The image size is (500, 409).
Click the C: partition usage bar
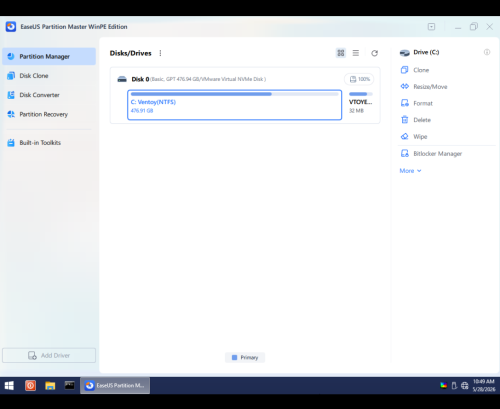[235, 94]
